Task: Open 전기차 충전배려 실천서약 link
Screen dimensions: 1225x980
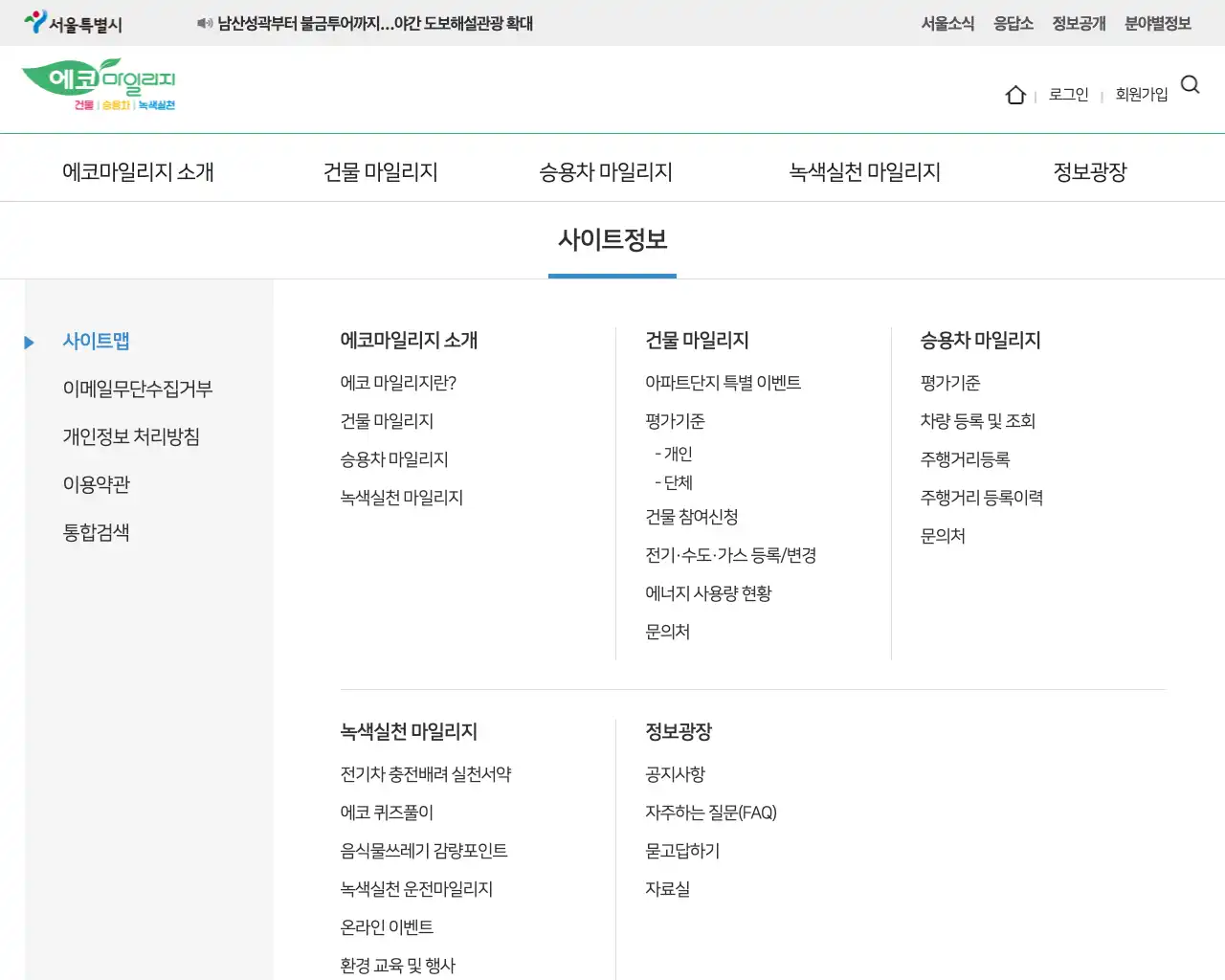Action: pos(426,774)
